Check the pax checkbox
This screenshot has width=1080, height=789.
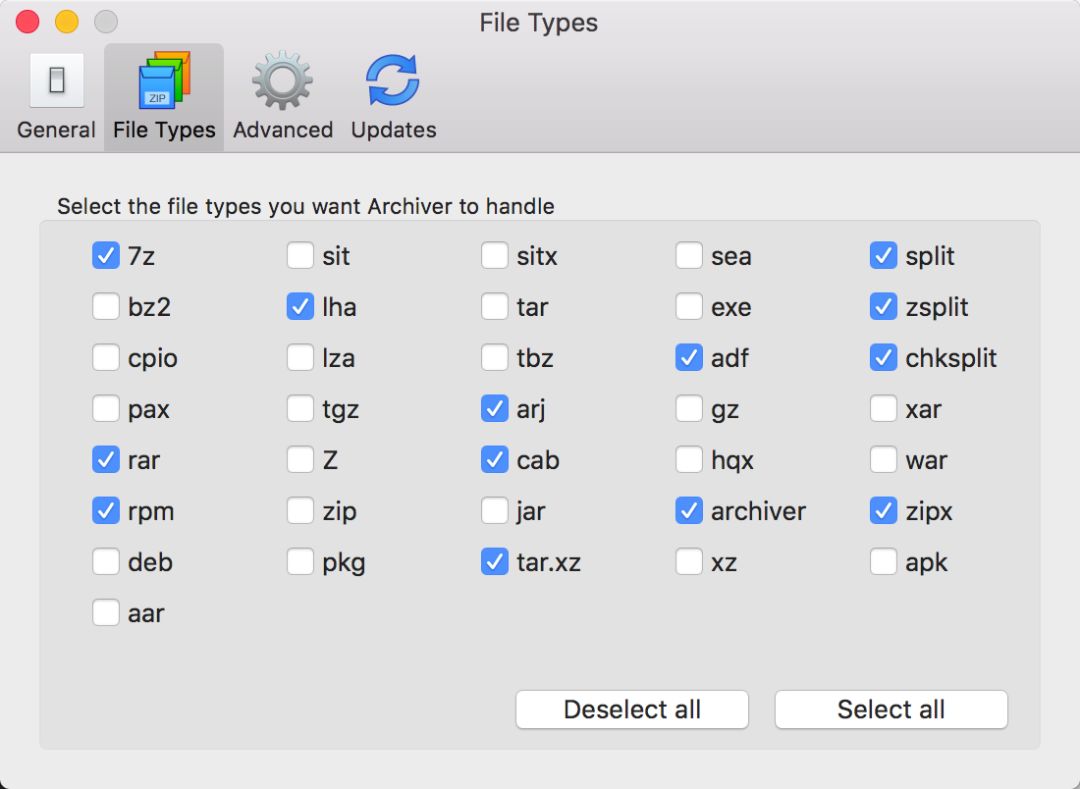click(x=105, y=409)
